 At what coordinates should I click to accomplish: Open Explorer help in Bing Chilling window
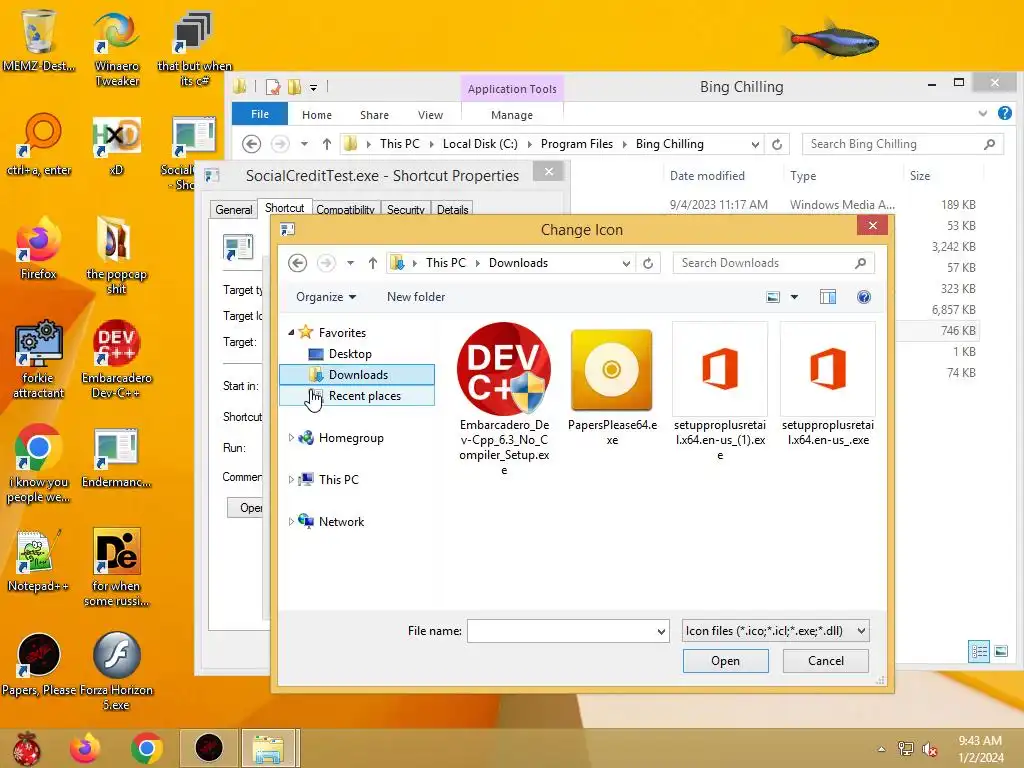tap(1004, 114)
